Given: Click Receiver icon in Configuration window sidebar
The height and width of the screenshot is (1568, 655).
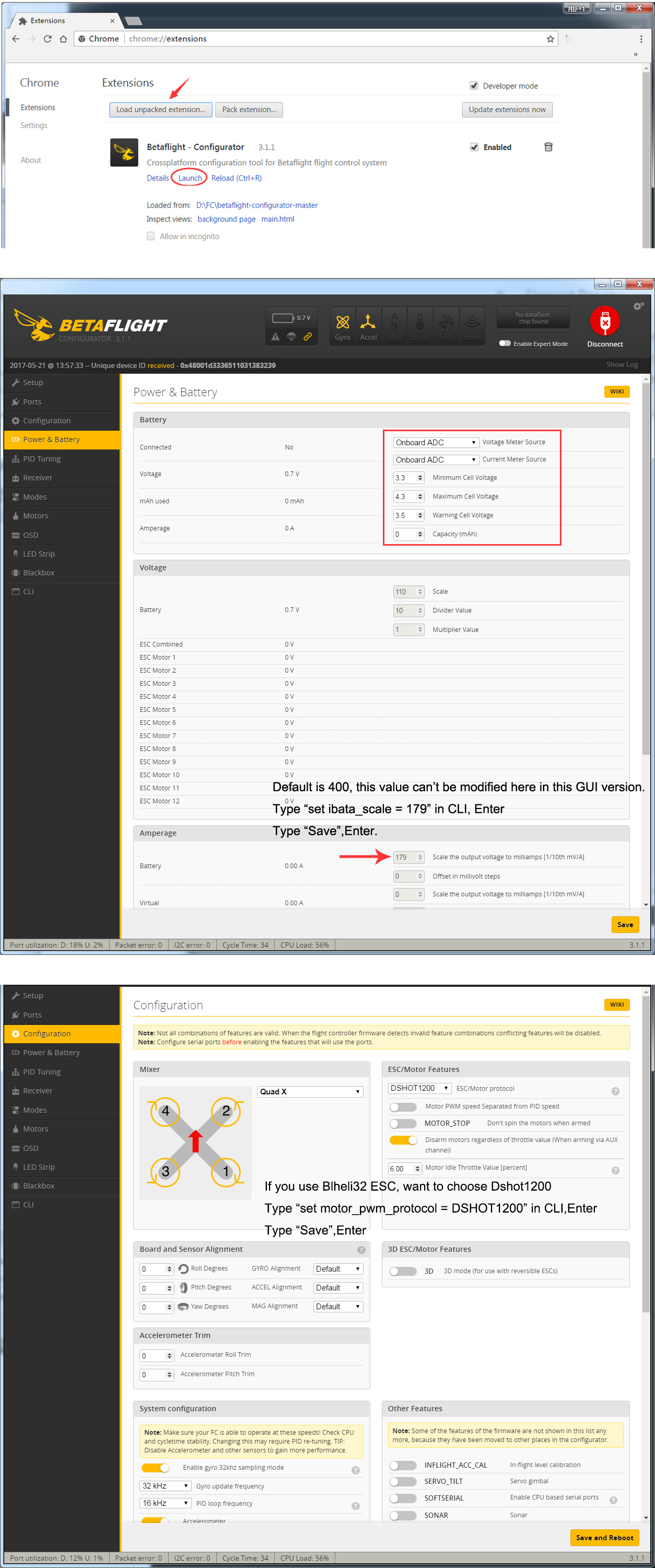Looking at the screenshot, I should (16, 1091).
